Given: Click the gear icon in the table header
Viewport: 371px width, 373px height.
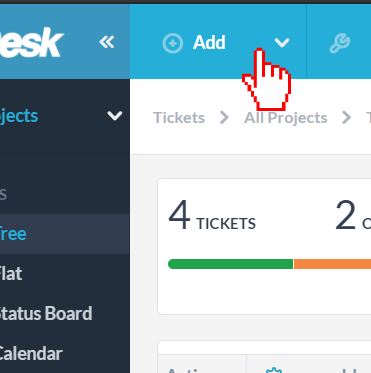Looking at the screenshot, I should [x=274, y=370].
